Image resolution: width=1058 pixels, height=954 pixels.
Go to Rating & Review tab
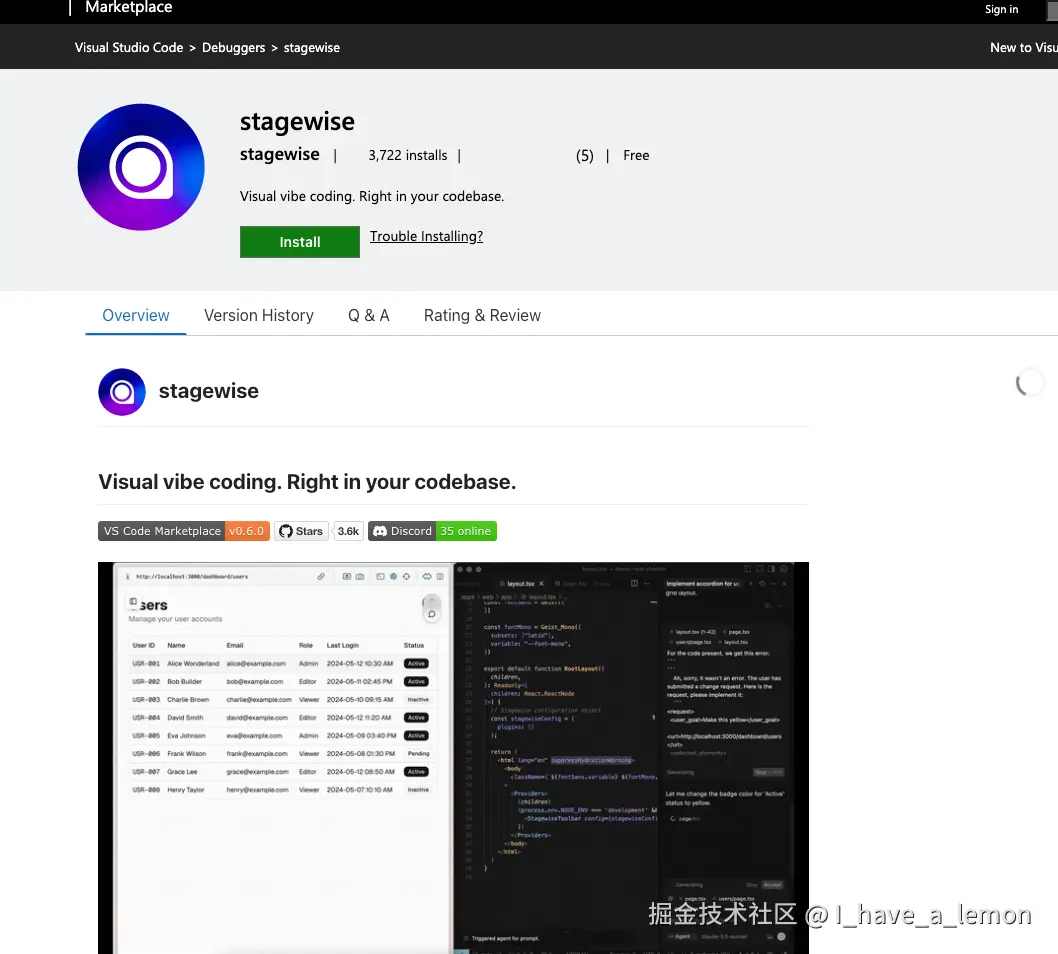click(x=482, y=315)
